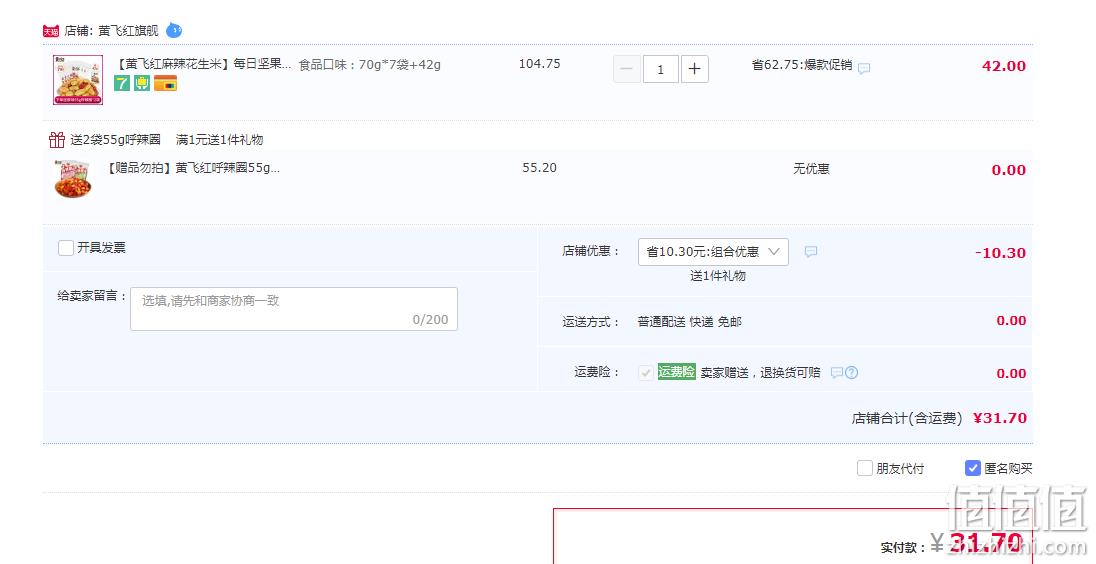Image resolution: width=1096 pixels, height=564 pixels.
Task: Open the 省10.30元:组合优惠 dropdown
Action: [713, 252]
